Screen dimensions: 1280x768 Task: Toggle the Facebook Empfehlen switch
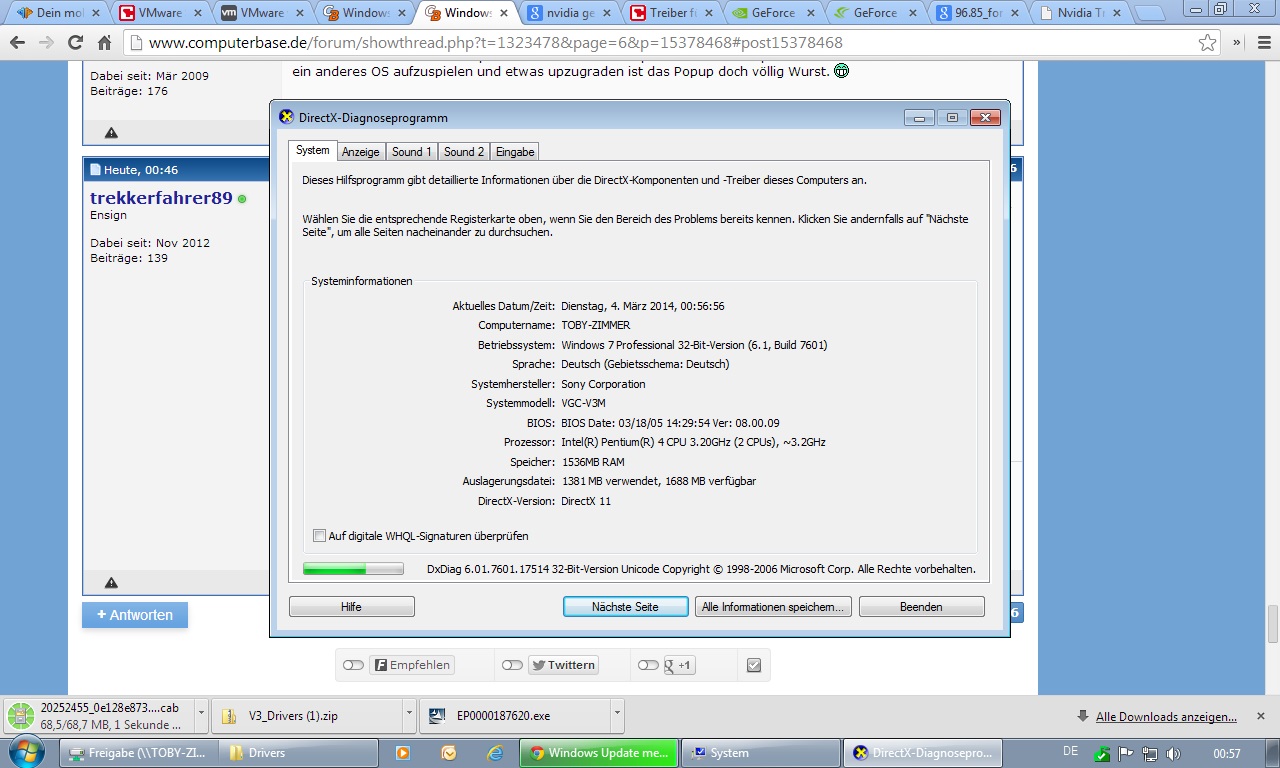click(x=353, y=665)
